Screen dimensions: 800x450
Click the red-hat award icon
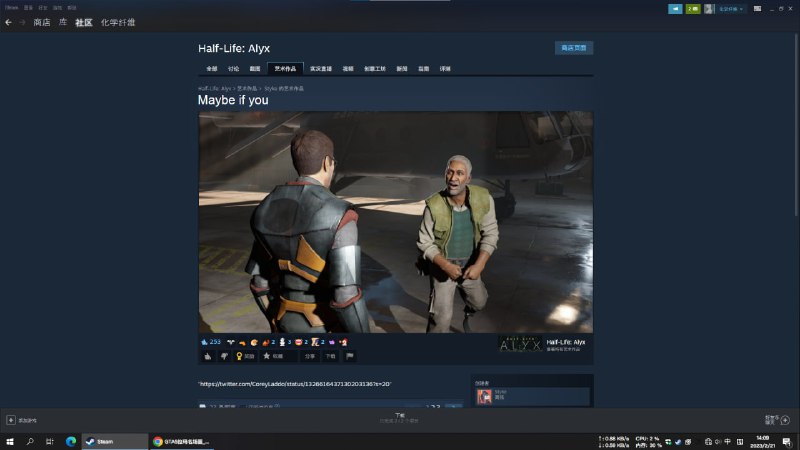[343, 342]
